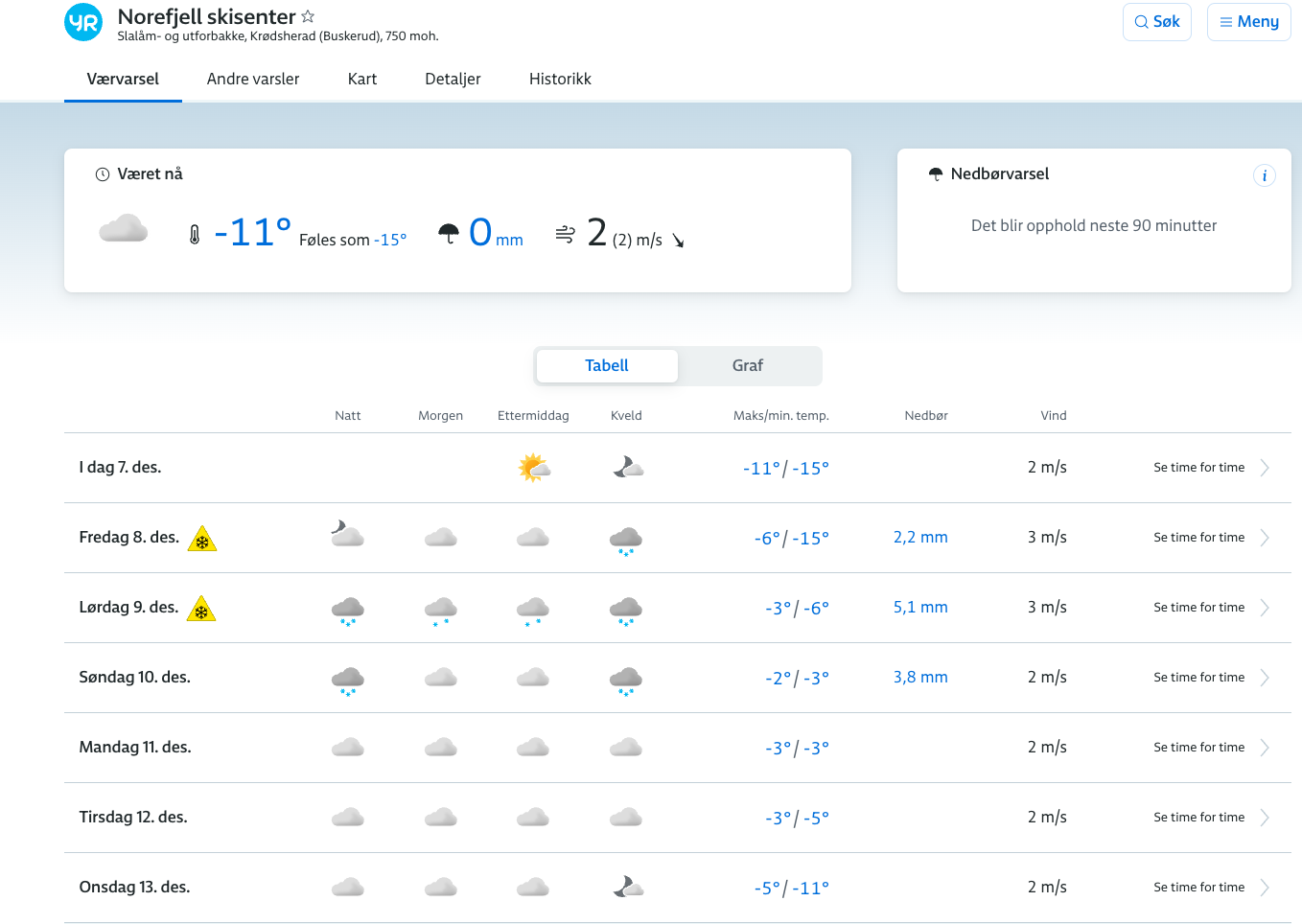This screenshot has width=1302, height=924.
Task: Expand hourly forecast chevron for Søndag 10. des.
Action: [x=1265, y=678]
